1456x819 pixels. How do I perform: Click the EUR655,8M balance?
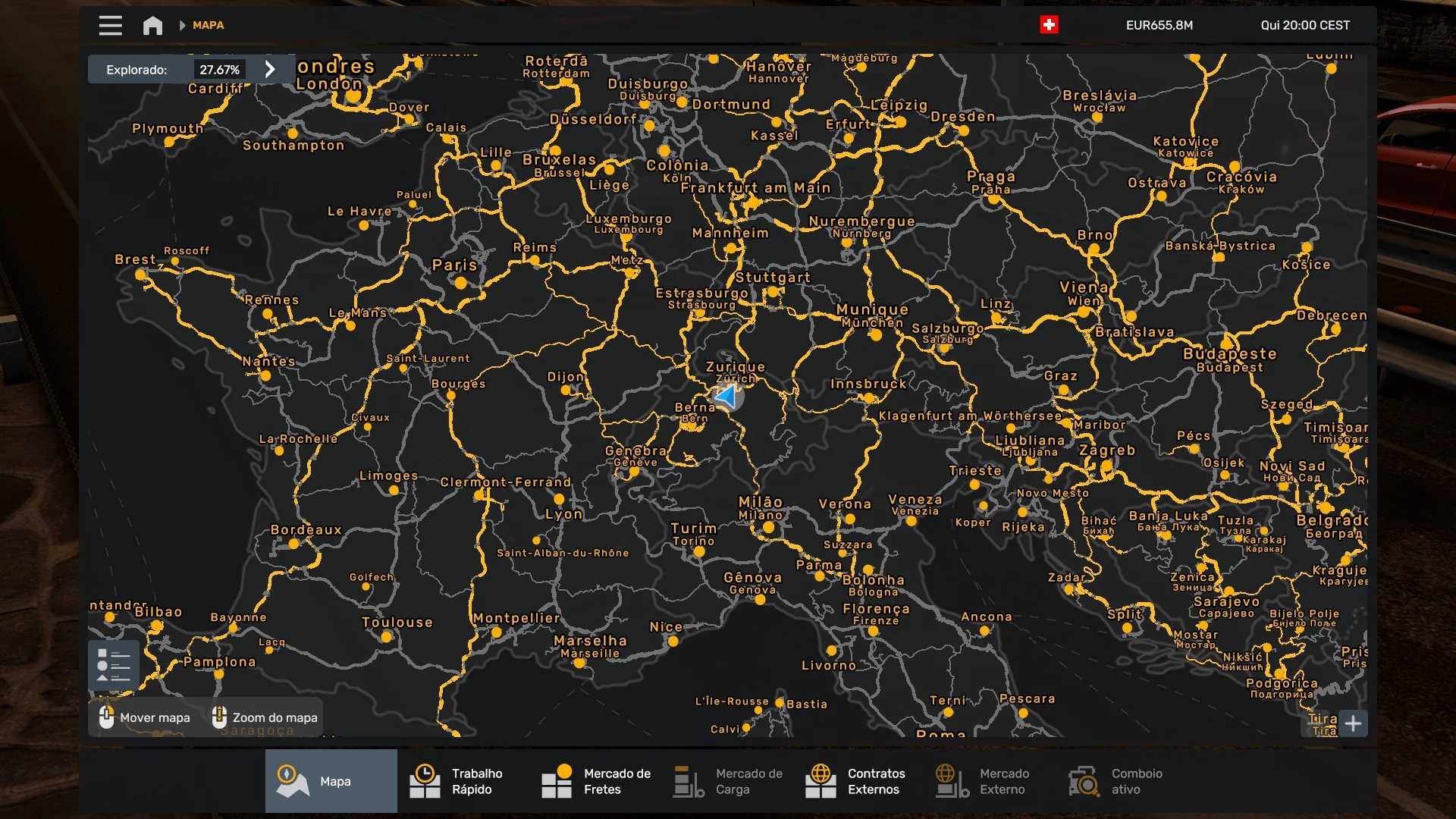pos(1159,25)
